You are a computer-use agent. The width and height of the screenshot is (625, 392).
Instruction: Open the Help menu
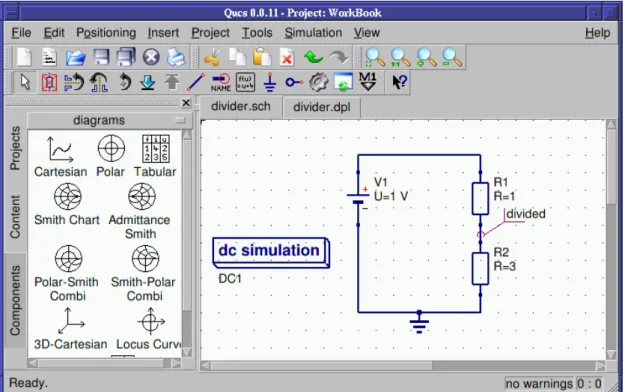[597, 33]
